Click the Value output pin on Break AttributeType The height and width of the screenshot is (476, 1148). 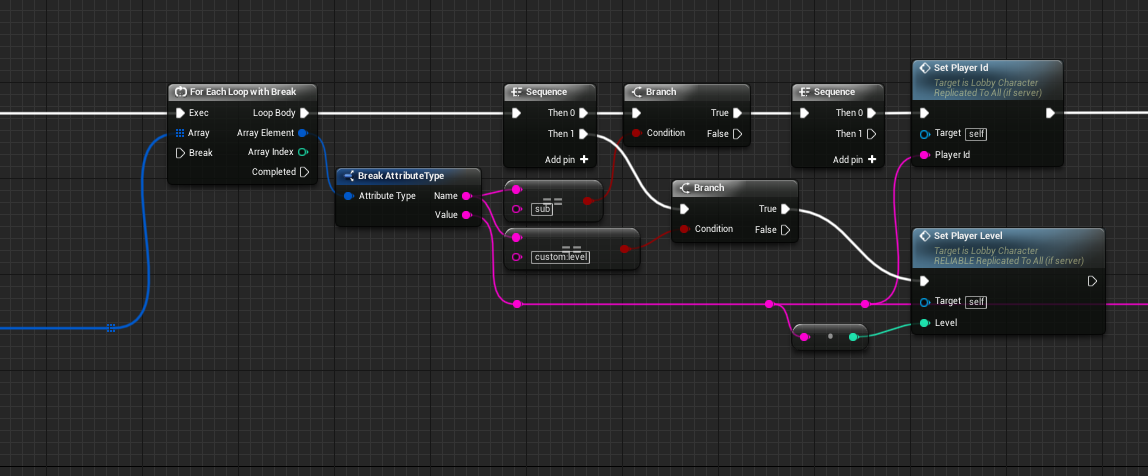pos(466,214)
